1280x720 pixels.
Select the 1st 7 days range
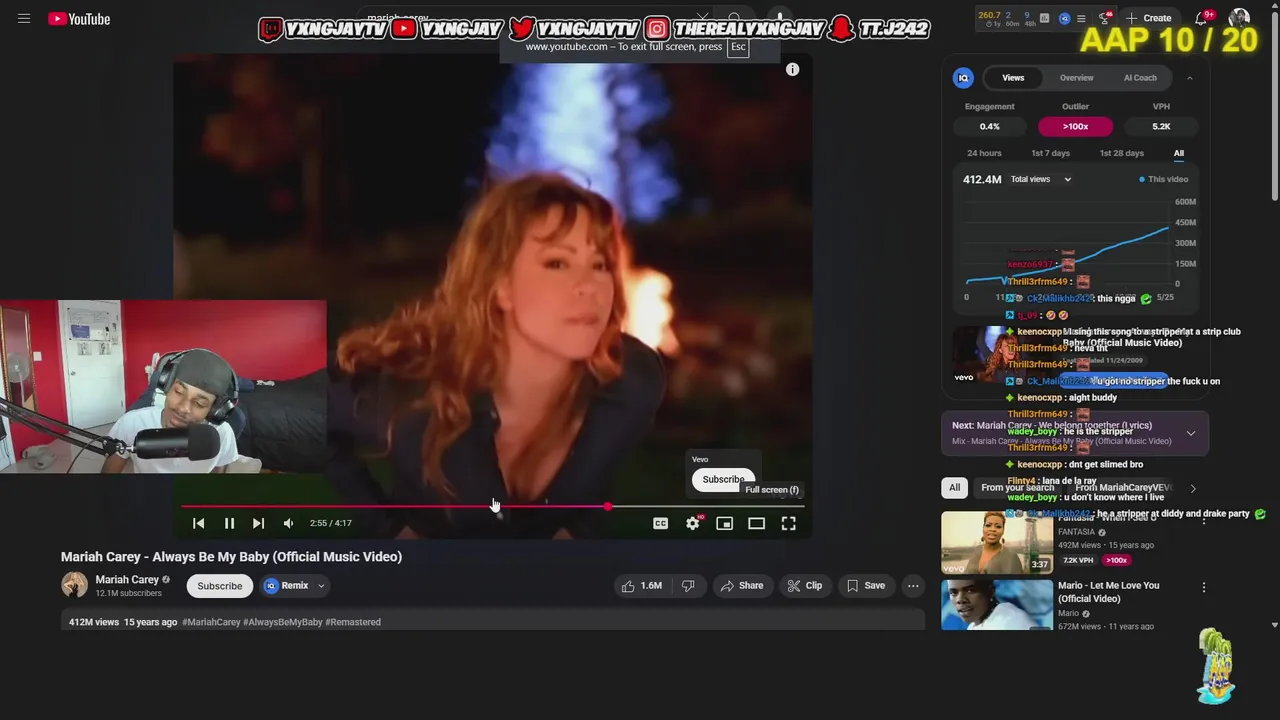pyautogui.click(x=1050, y=153)
